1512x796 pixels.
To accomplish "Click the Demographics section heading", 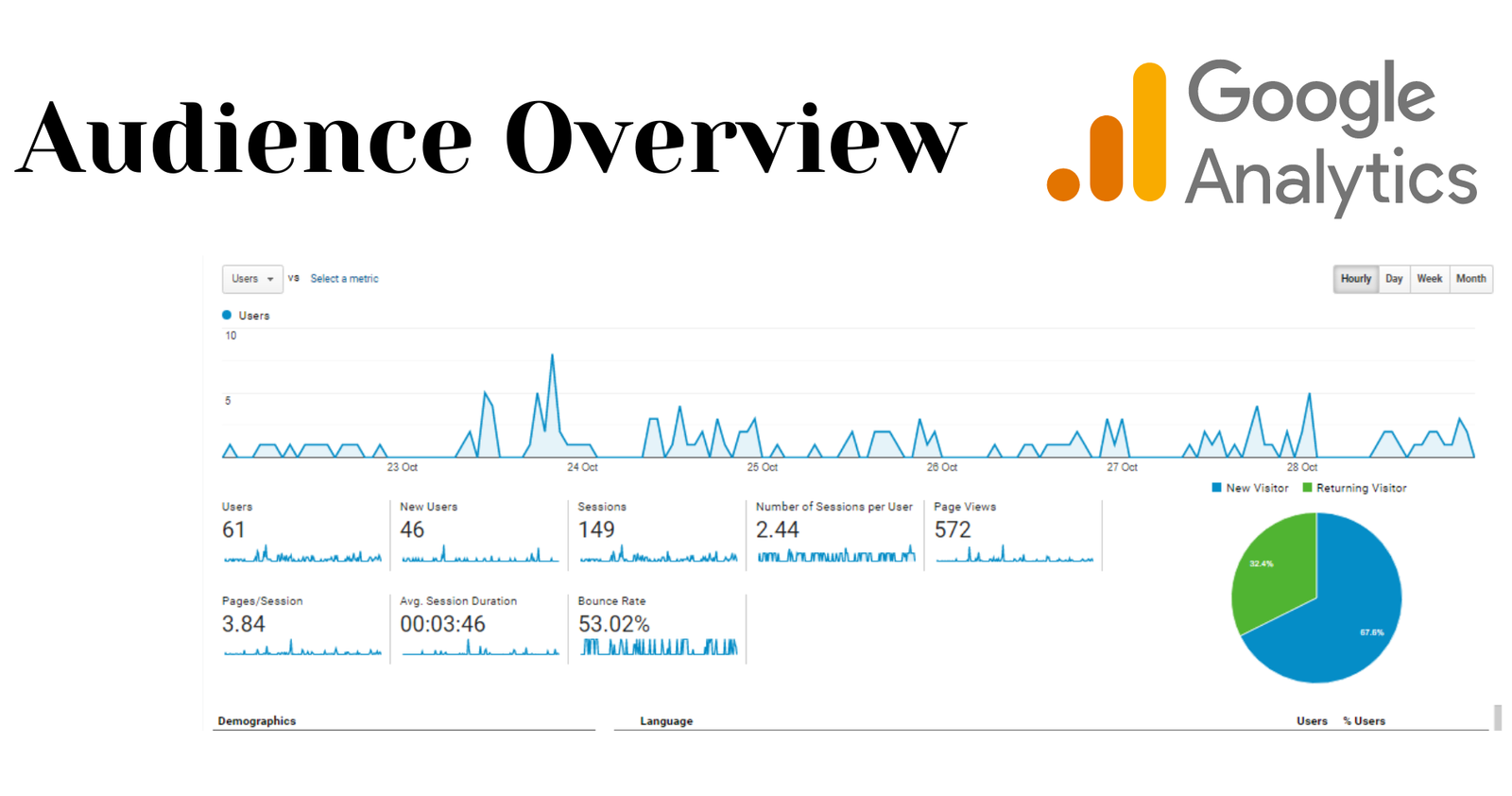I will [x=257, y=721].
